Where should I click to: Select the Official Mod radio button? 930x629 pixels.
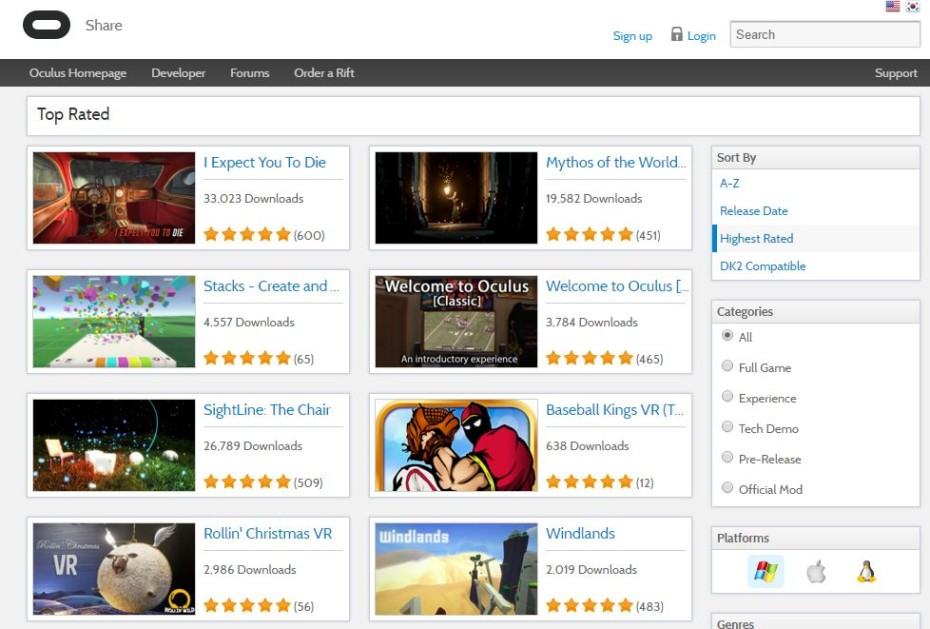727,488
